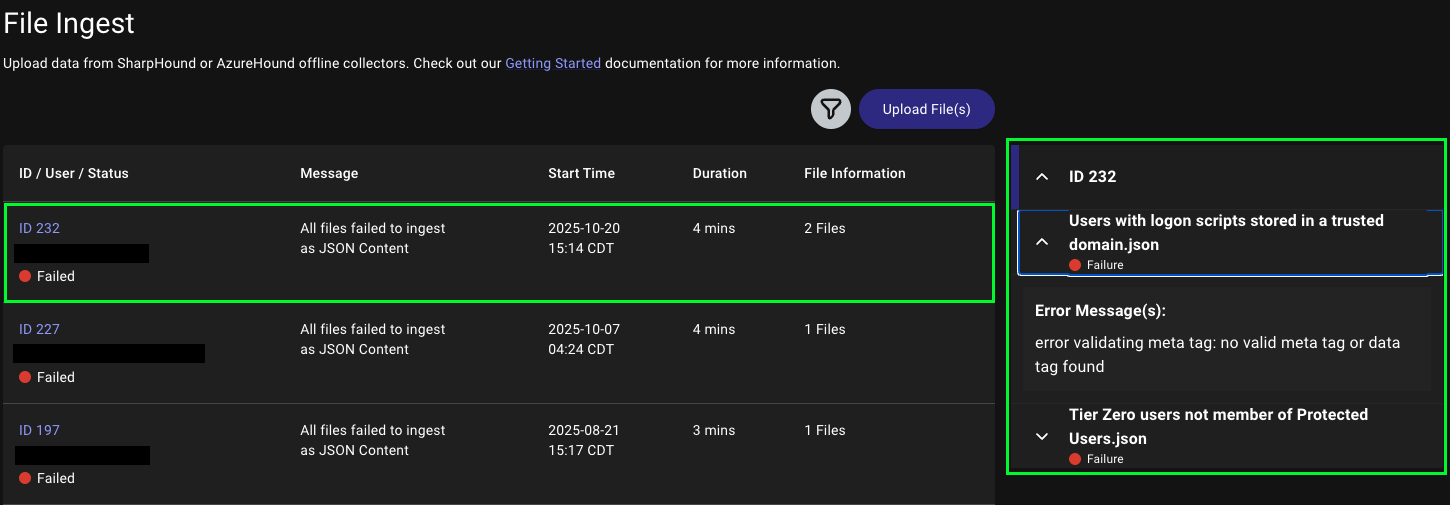This screenshot has width=1450, height=505.
Task: Click the Failed status of ID 232
Action: click(x=47, y=276)
